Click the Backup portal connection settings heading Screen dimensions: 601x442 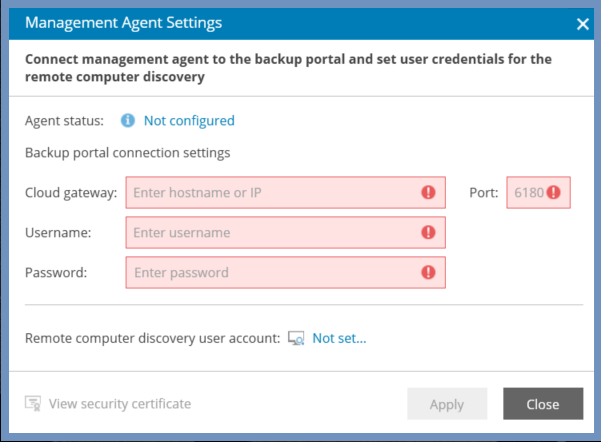(x=128, y=153)
